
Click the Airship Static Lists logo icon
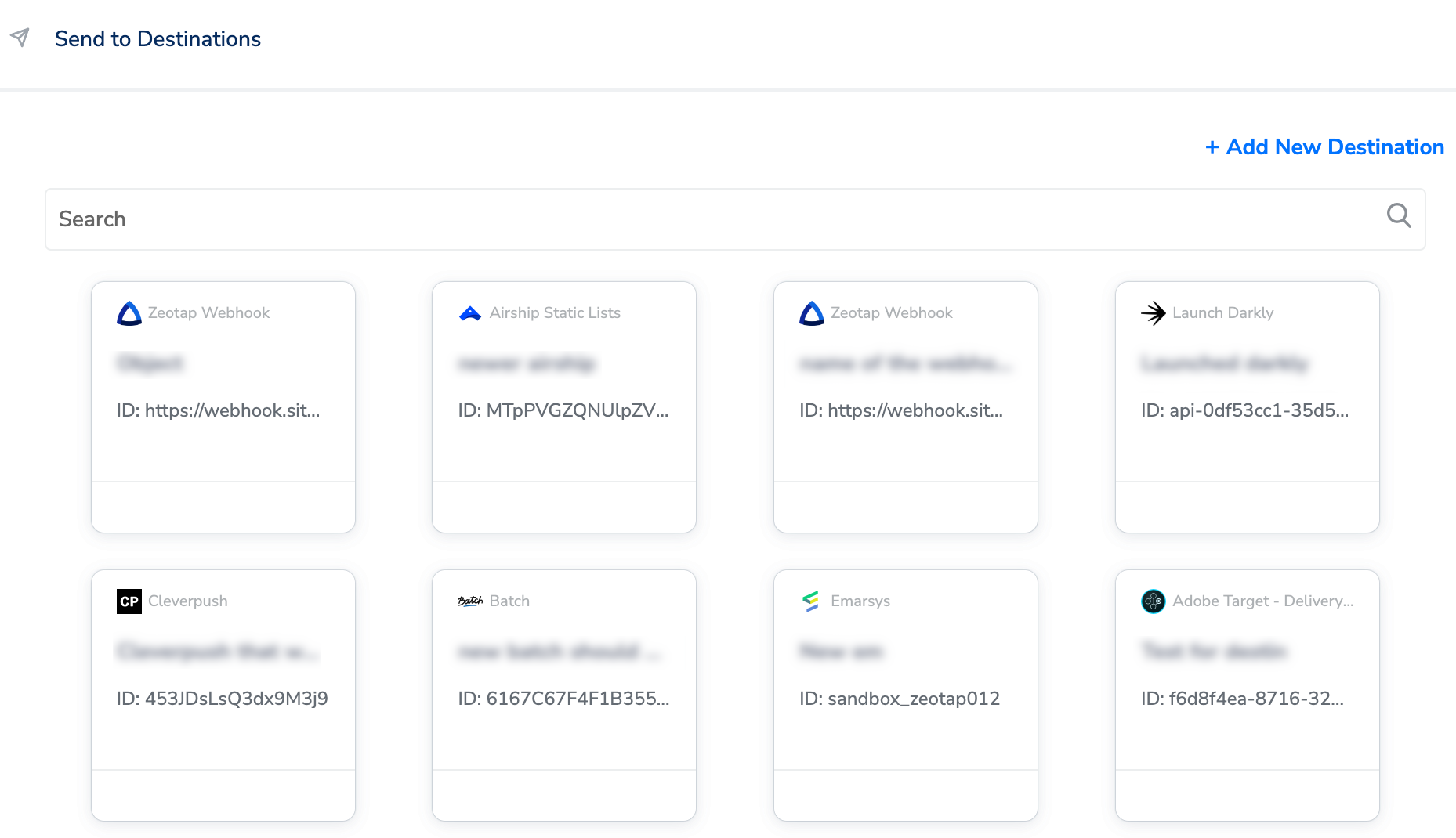[x=470, y=313]
